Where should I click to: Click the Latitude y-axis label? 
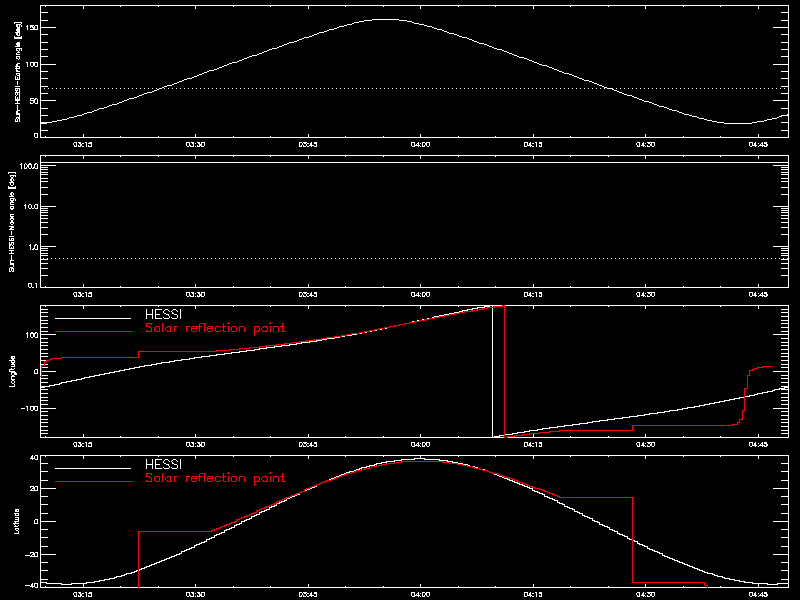pyautogui.click(x=16, y=521)
